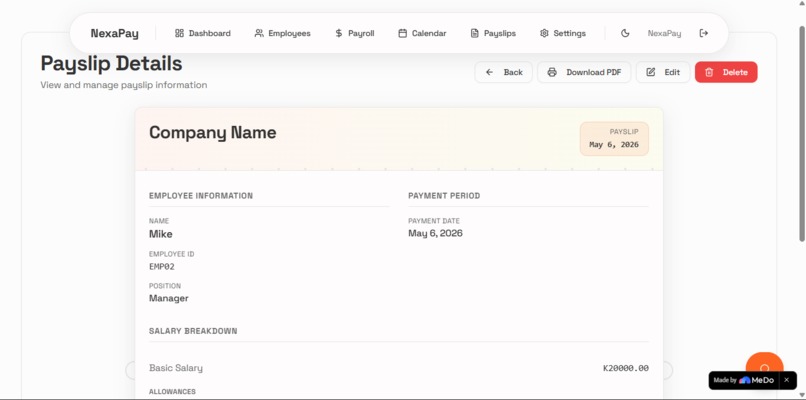
Task: Click the Employee Information heading
Action: [201, 196]
